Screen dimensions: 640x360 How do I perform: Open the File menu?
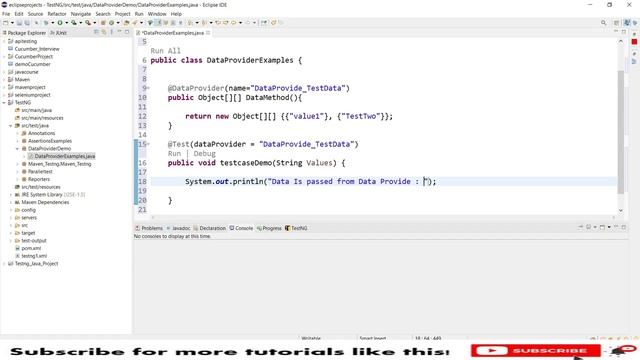tap(6, 14)
